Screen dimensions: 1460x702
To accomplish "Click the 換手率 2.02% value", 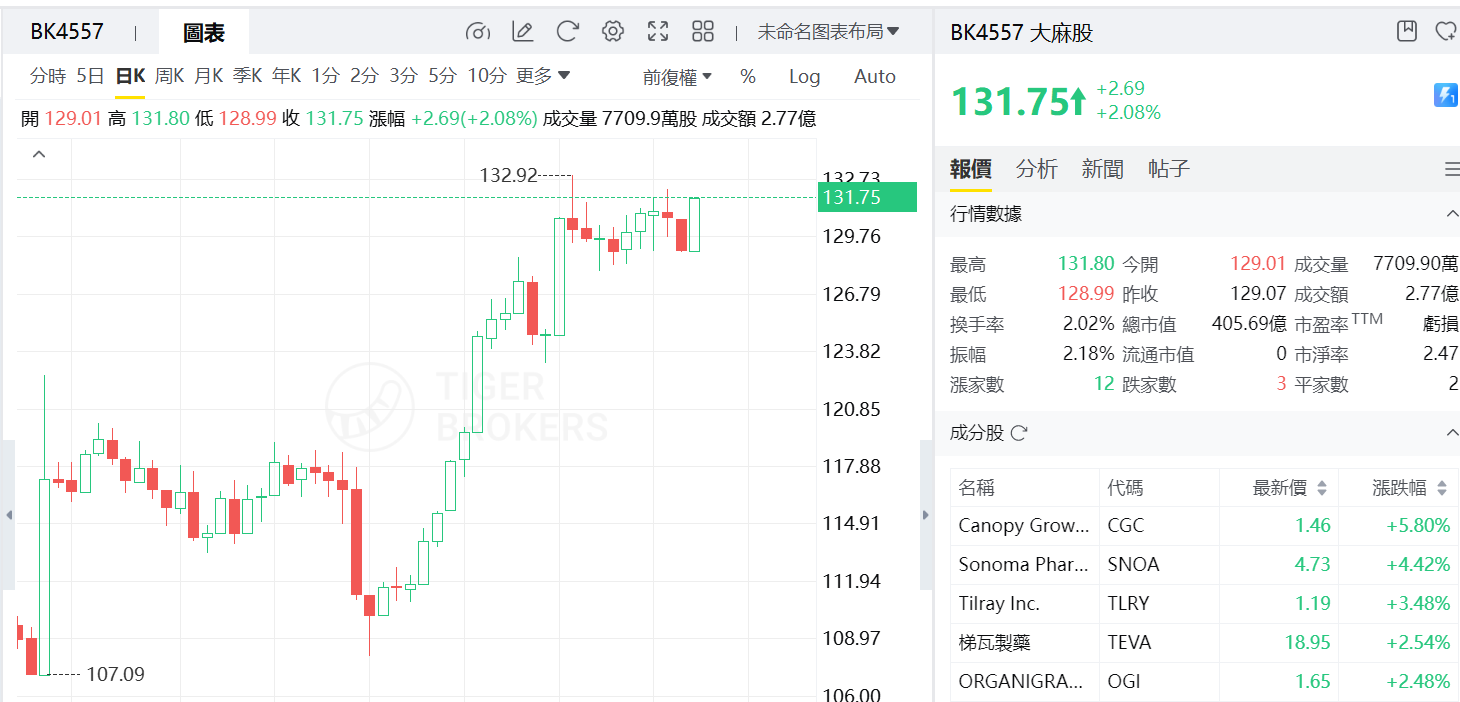I will pos(1088,324).
